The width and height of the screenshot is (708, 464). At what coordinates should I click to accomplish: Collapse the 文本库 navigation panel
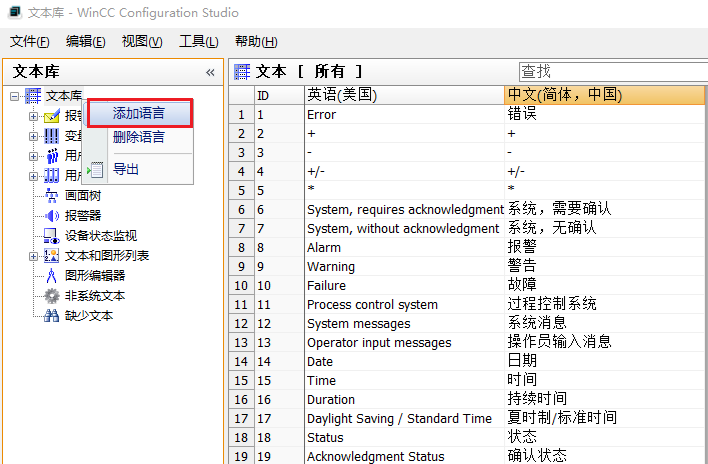coord(210,72)
